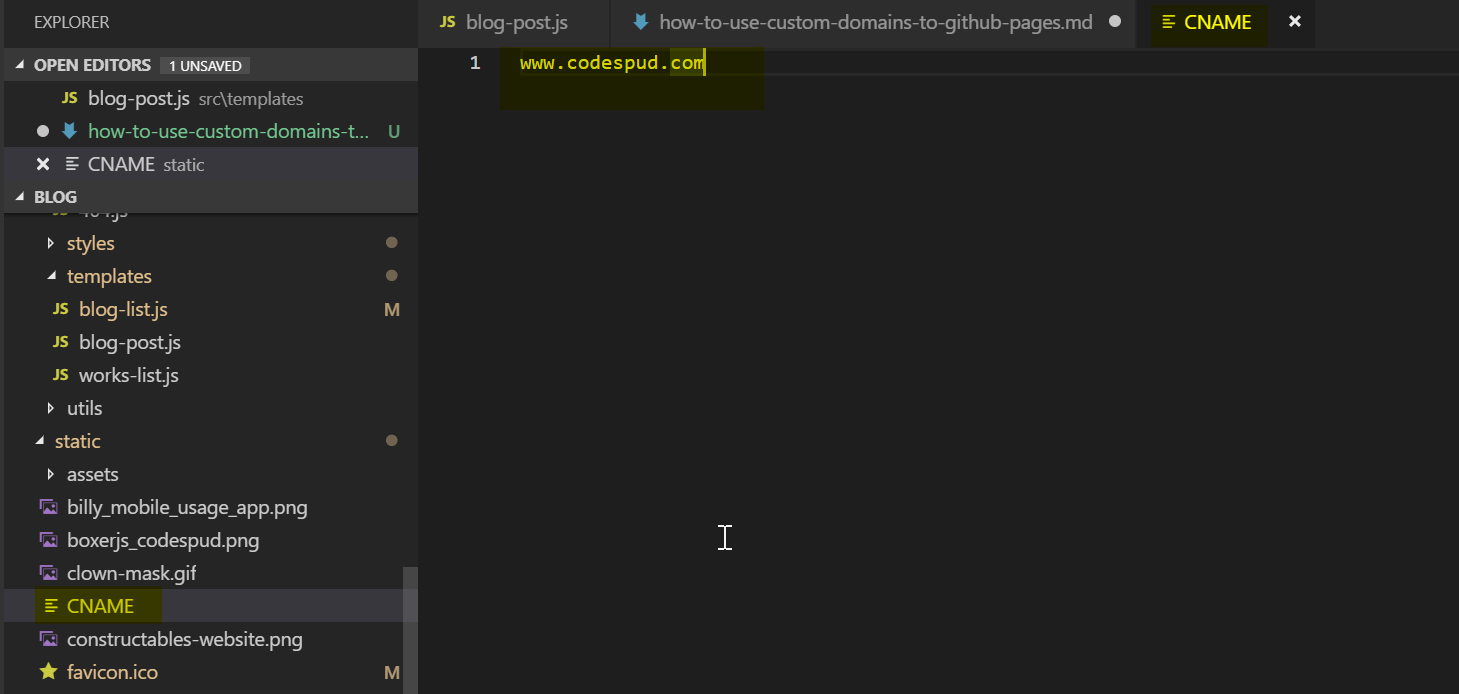Click the assets folder name

pos(93,474)
